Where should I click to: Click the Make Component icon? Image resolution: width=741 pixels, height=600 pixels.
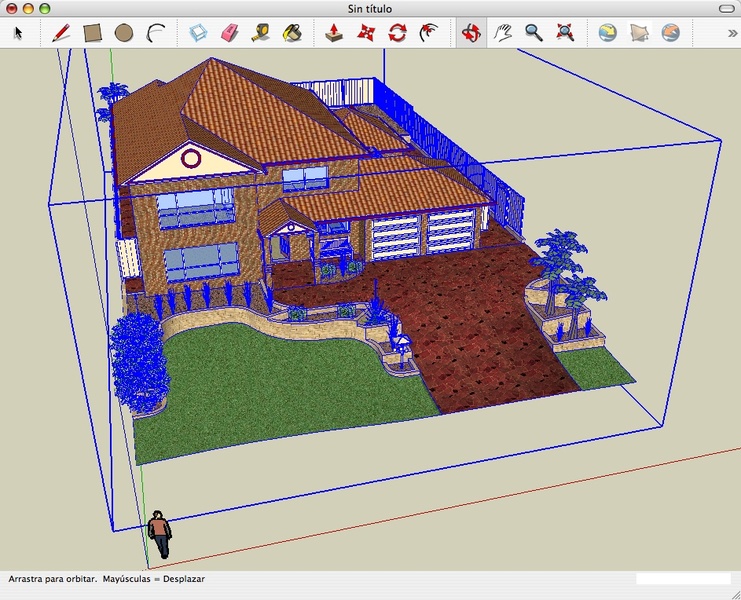[x=199, y=33]
